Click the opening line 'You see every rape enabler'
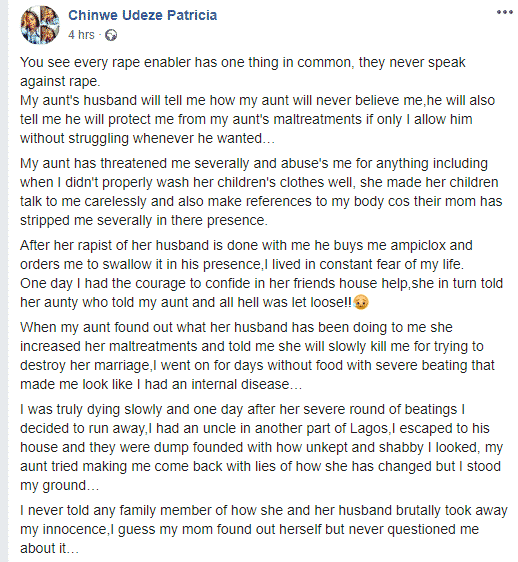This screenshot has height=562, width=518. (243, 62)
